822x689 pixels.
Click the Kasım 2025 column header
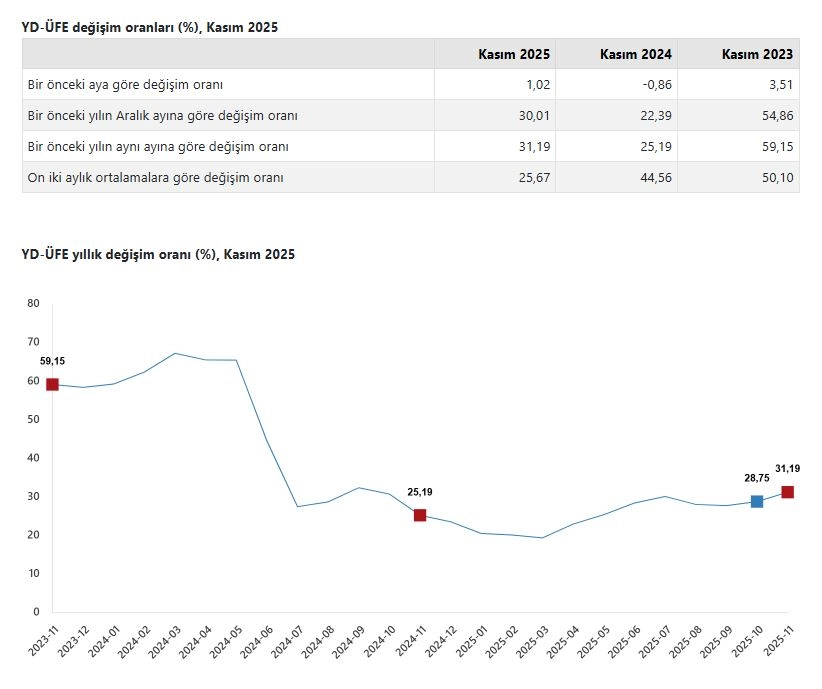(x=514, y=54)
